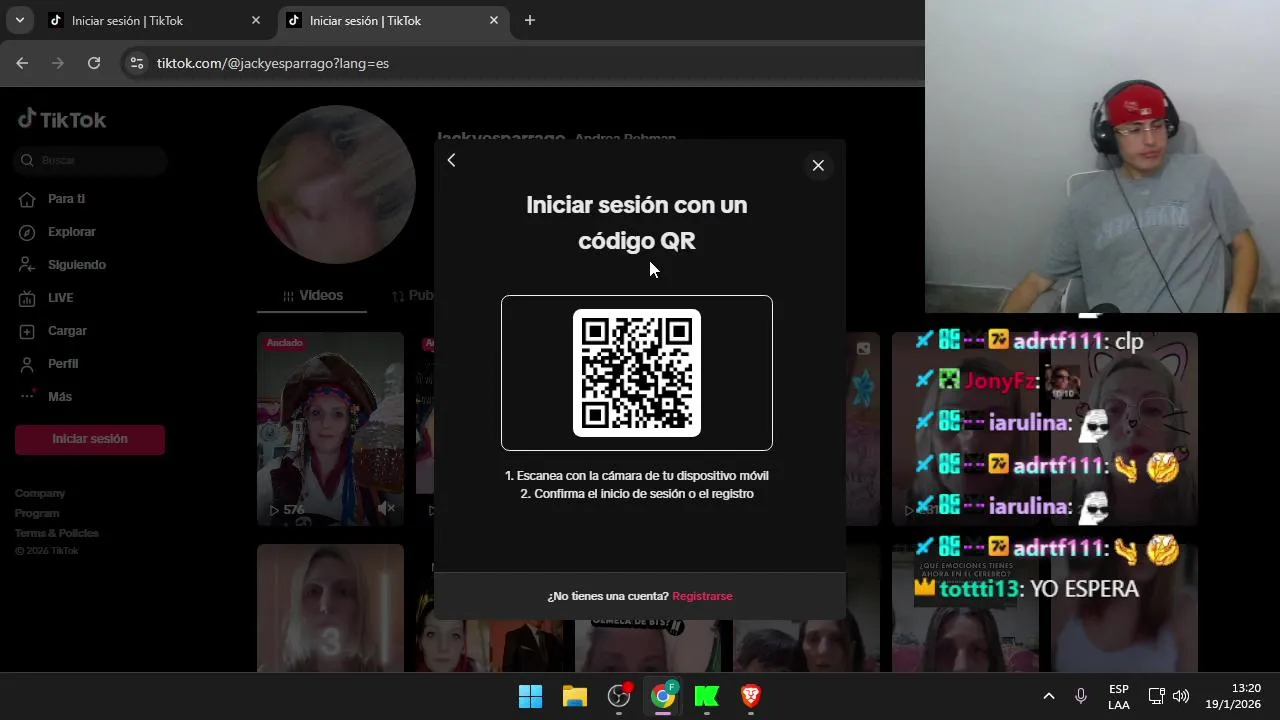Open File Explorer from the taskbar

click(575, 696)
